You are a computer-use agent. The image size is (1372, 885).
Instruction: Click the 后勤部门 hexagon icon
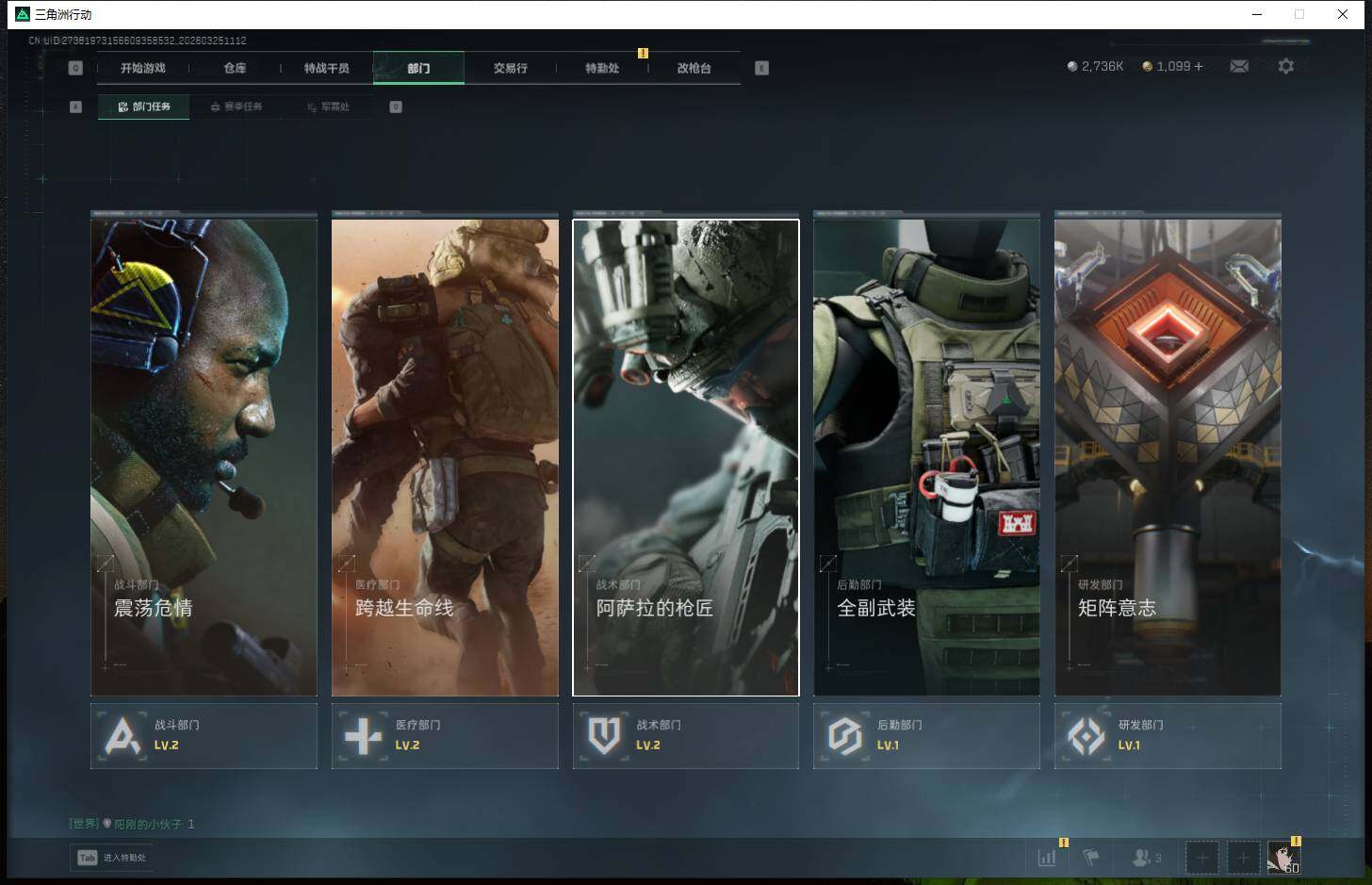845,735
